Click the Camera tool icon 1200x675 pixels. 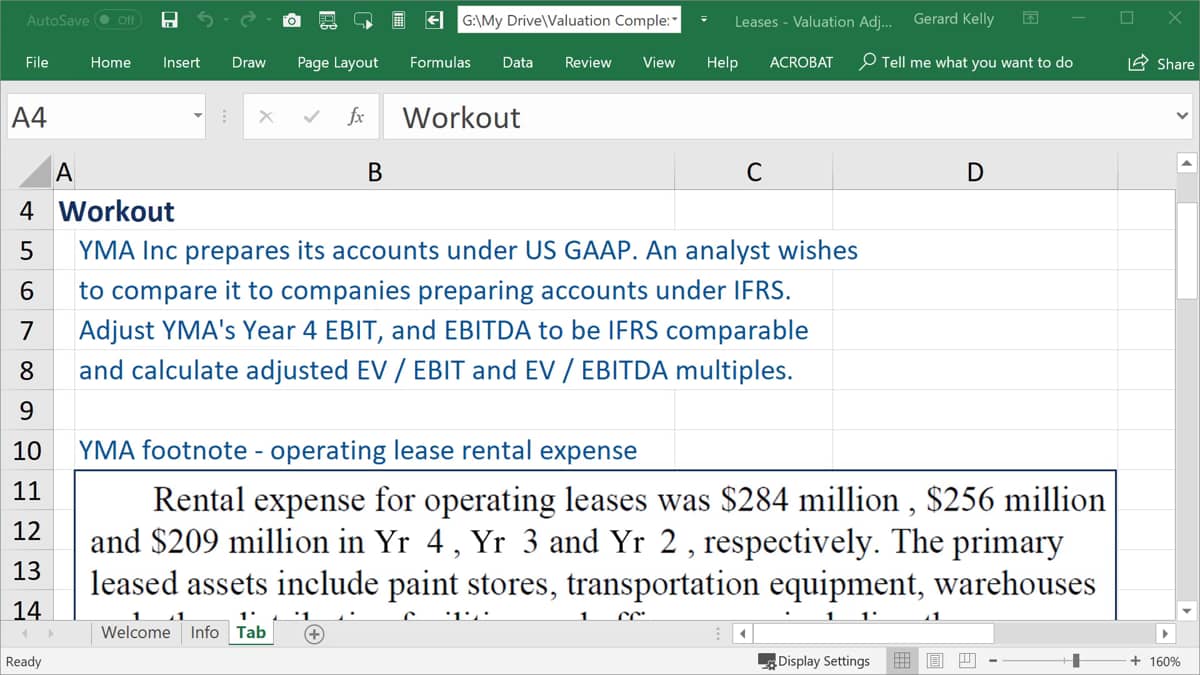[x=292, y=20]
